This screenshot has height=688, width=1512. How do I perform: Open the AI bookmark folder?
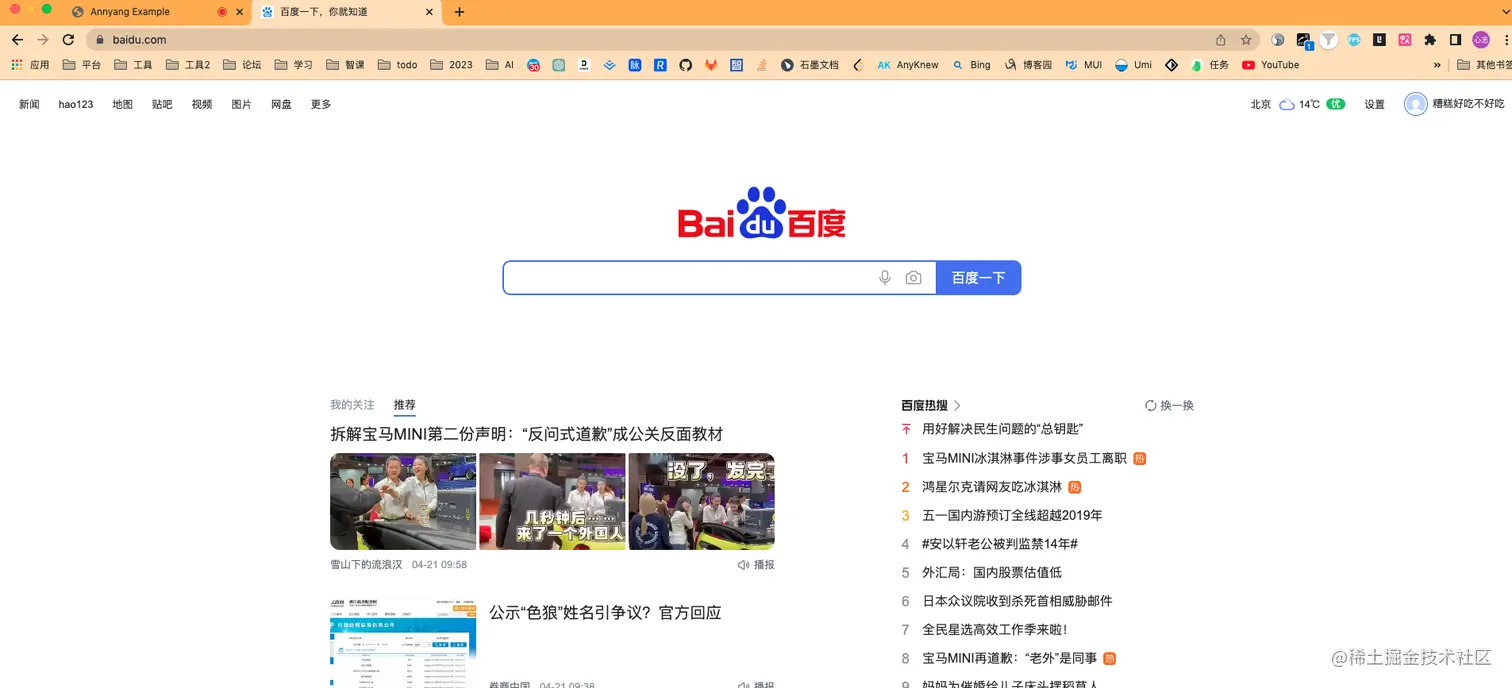click(x=500, y=65)
